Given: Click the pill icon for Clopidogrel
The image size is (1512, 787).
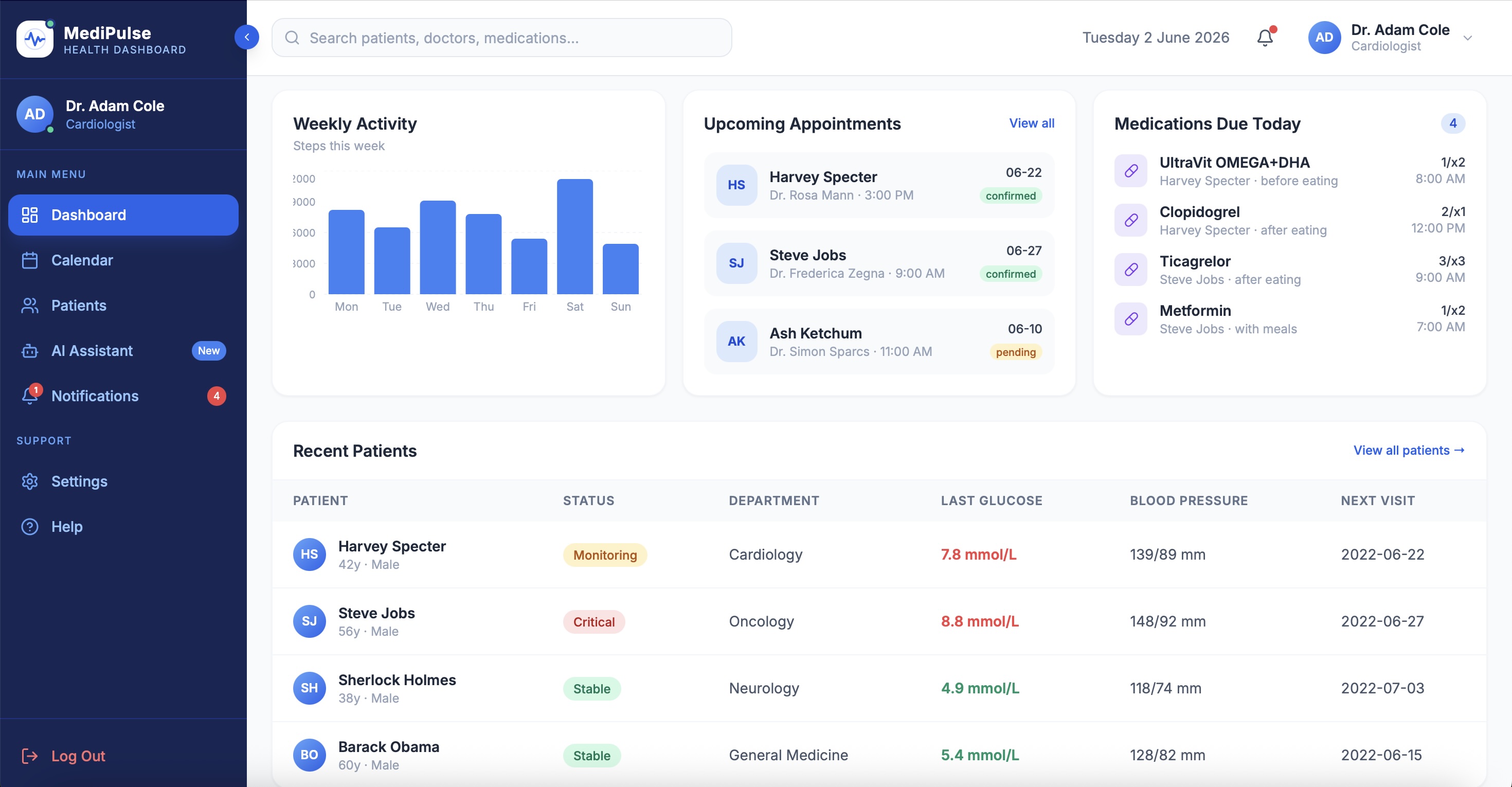Looking at the screenshot, I should 1130,220.
